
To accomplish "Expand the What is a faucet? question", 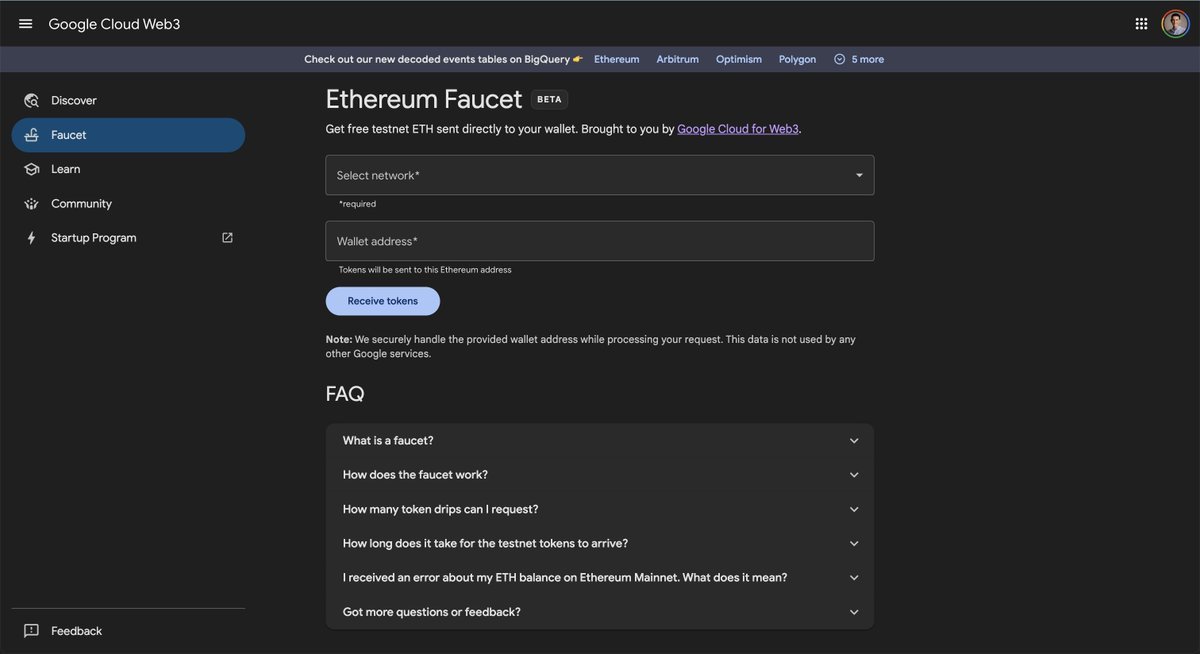I will click(x=600, y=441).
